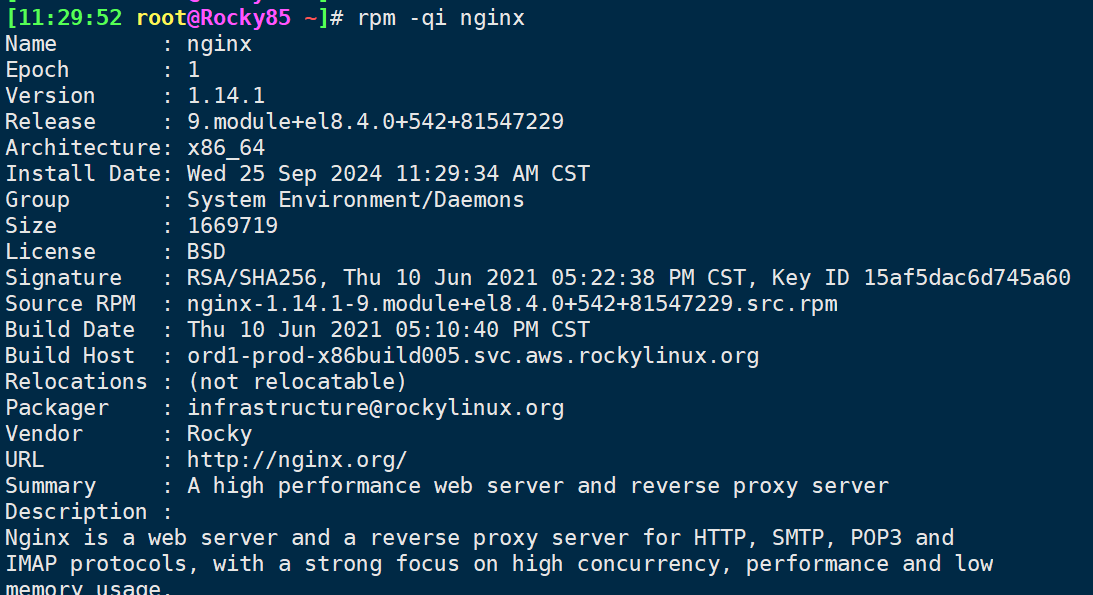
Task: Click the Source RPM filename
Action: [512, 304]
